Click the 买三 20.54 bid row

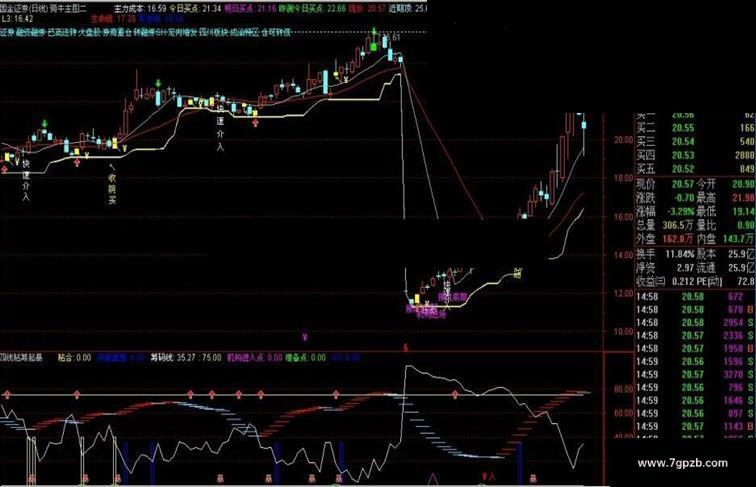click(x=695, y=141)
